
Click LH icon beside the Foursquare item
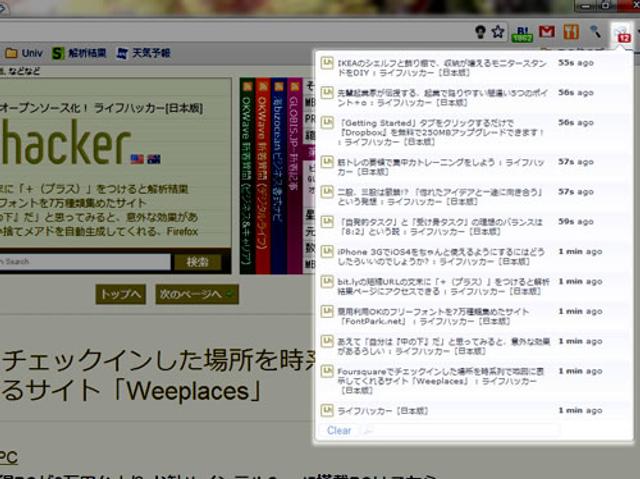click(327, 371)
